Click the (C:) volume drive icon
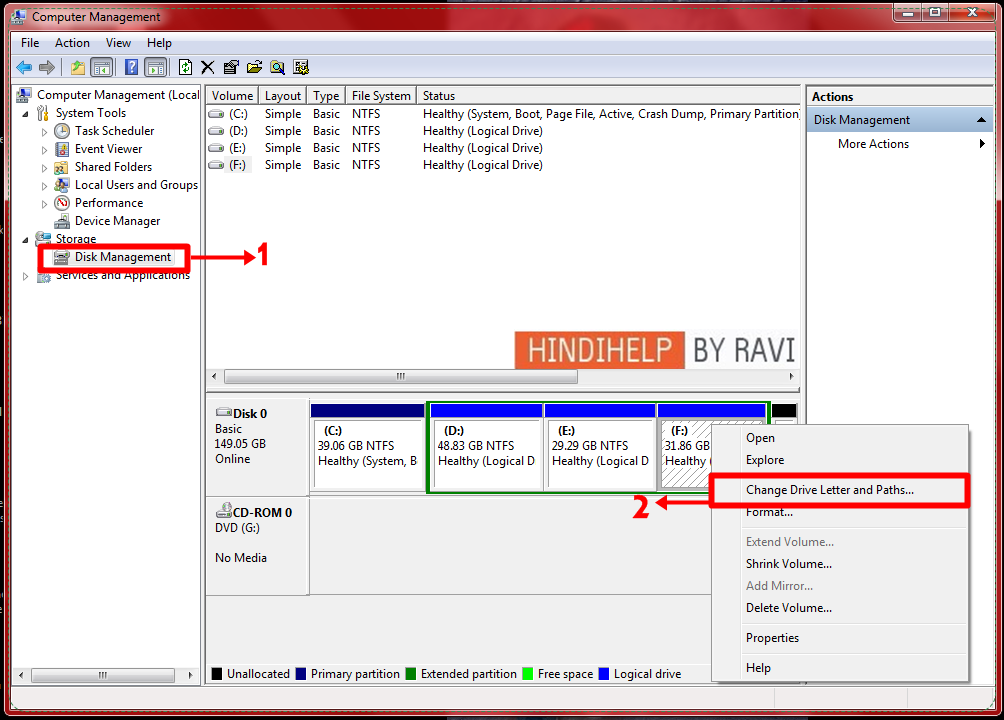Viewport: 1004px width, 720px height. [216, 114]
